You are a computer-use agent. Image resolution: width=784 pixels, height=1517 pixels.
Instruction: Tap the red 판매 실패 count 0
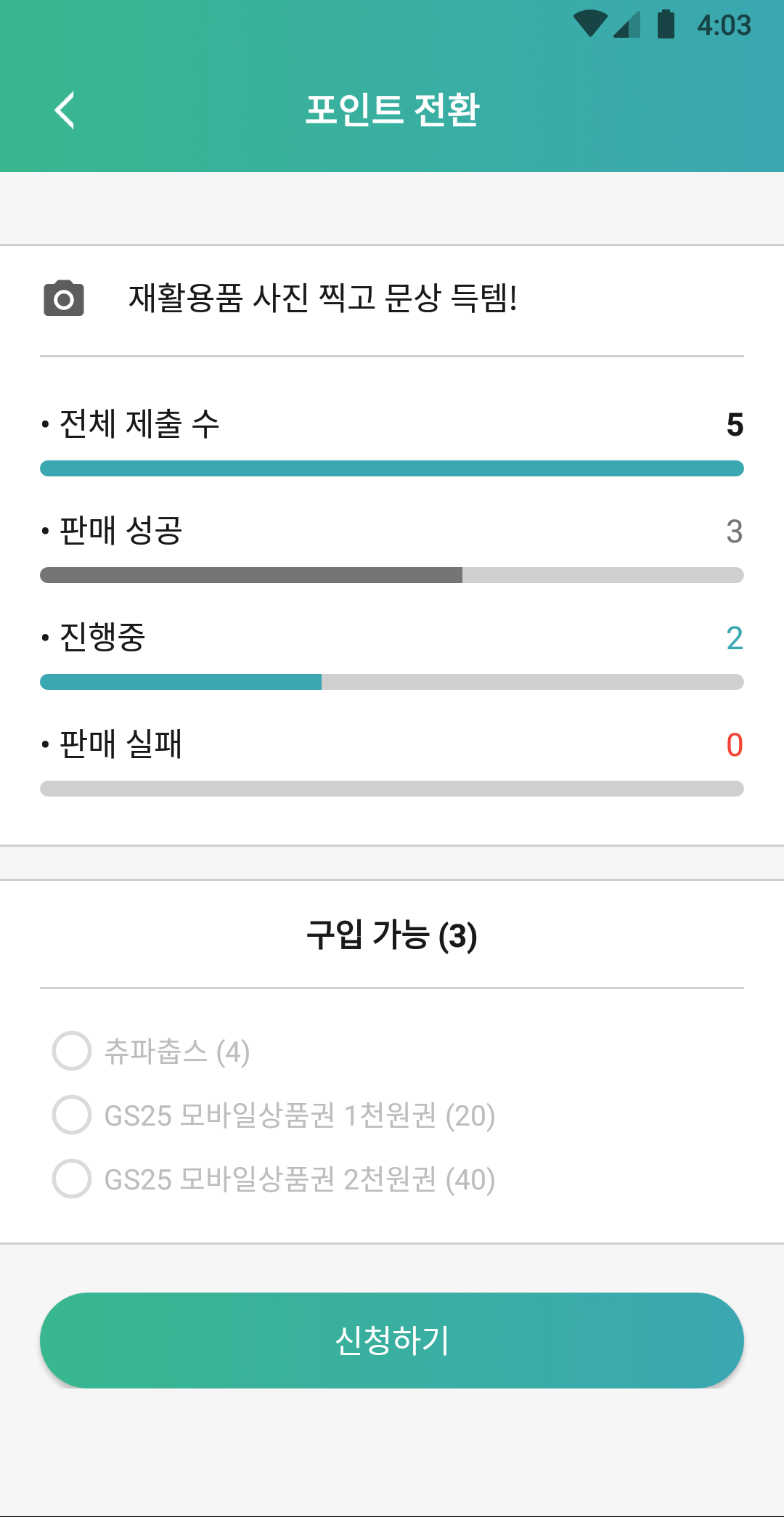735,745
